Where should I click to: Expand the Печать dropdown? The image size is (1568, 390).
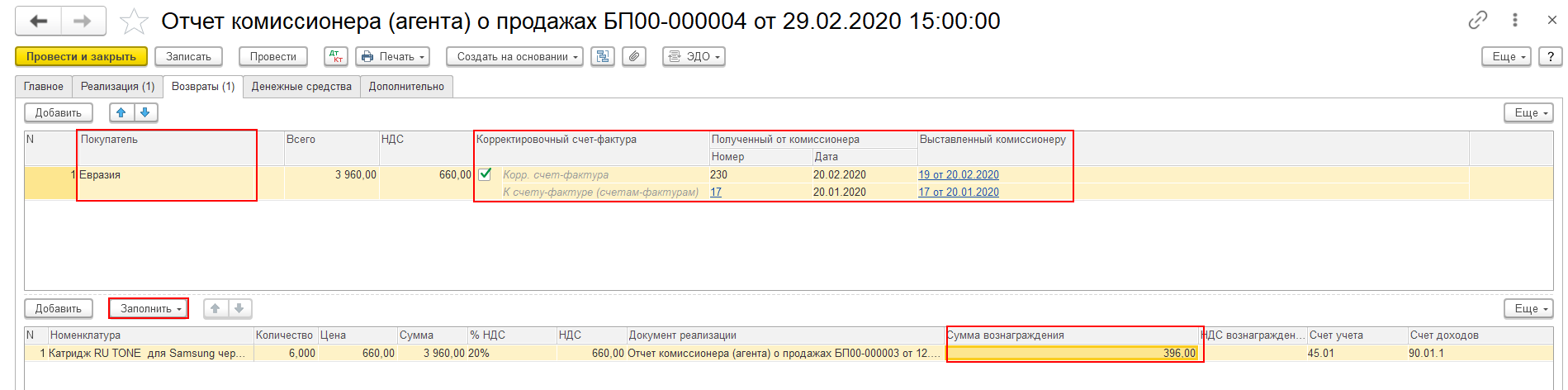tap(392, 56)
